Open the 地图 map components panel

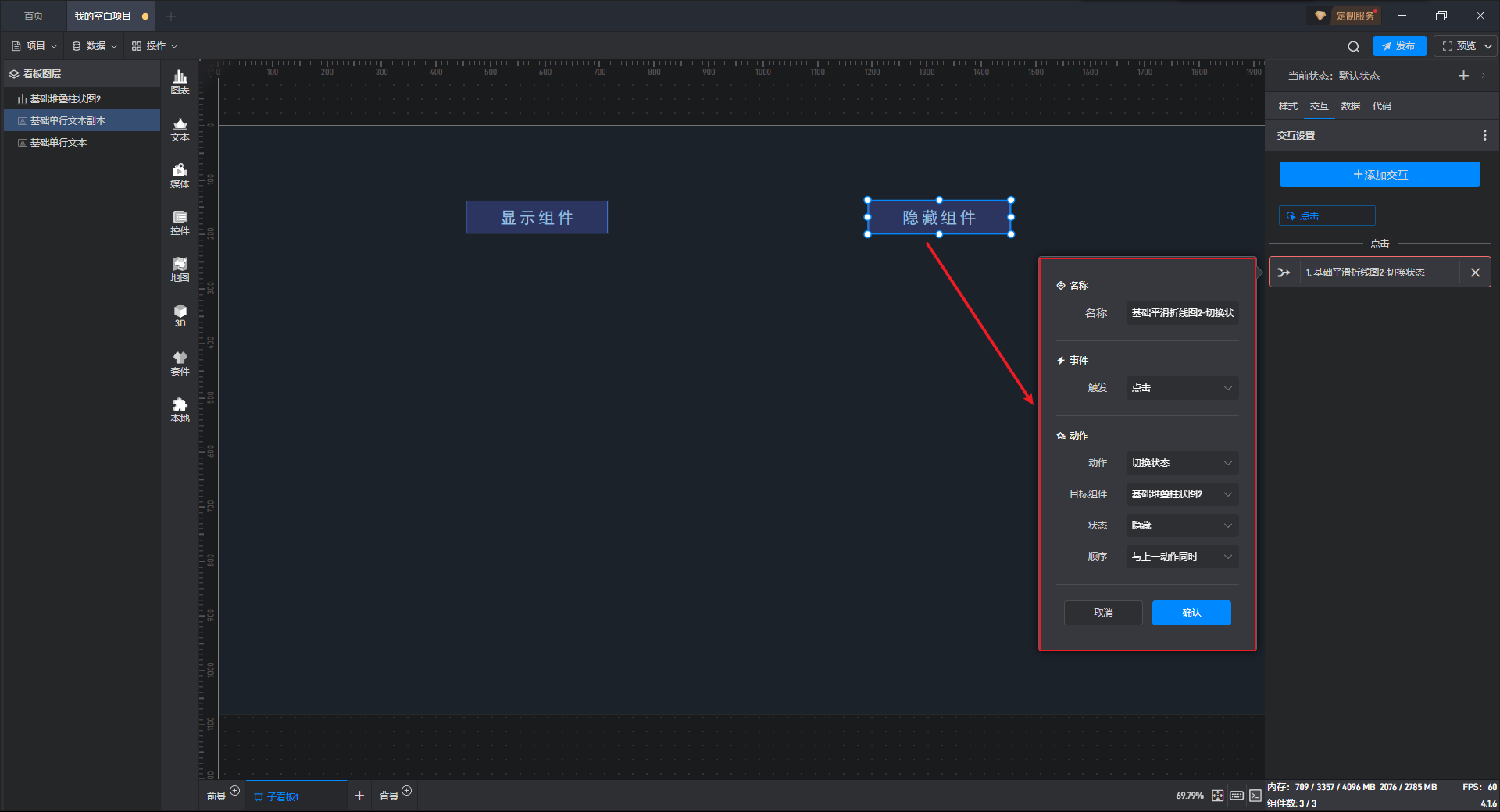click(x=180, y=269)
